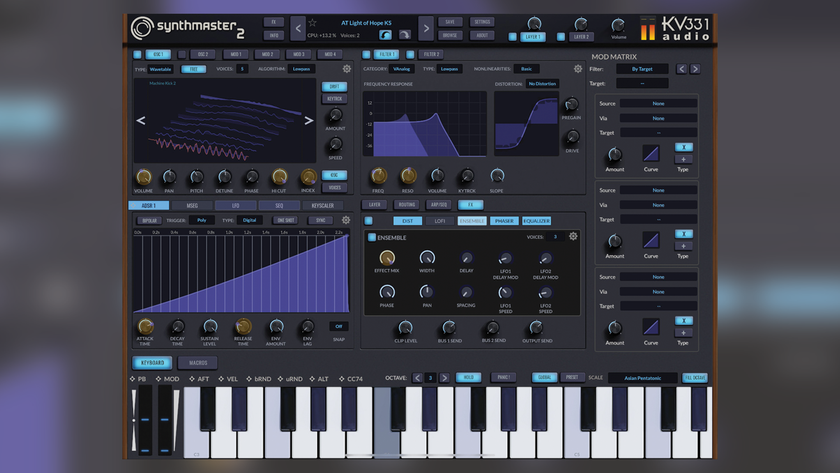Increase the keyboard octave with right arrow
The image size is (840, 473).
click(444, 378)
